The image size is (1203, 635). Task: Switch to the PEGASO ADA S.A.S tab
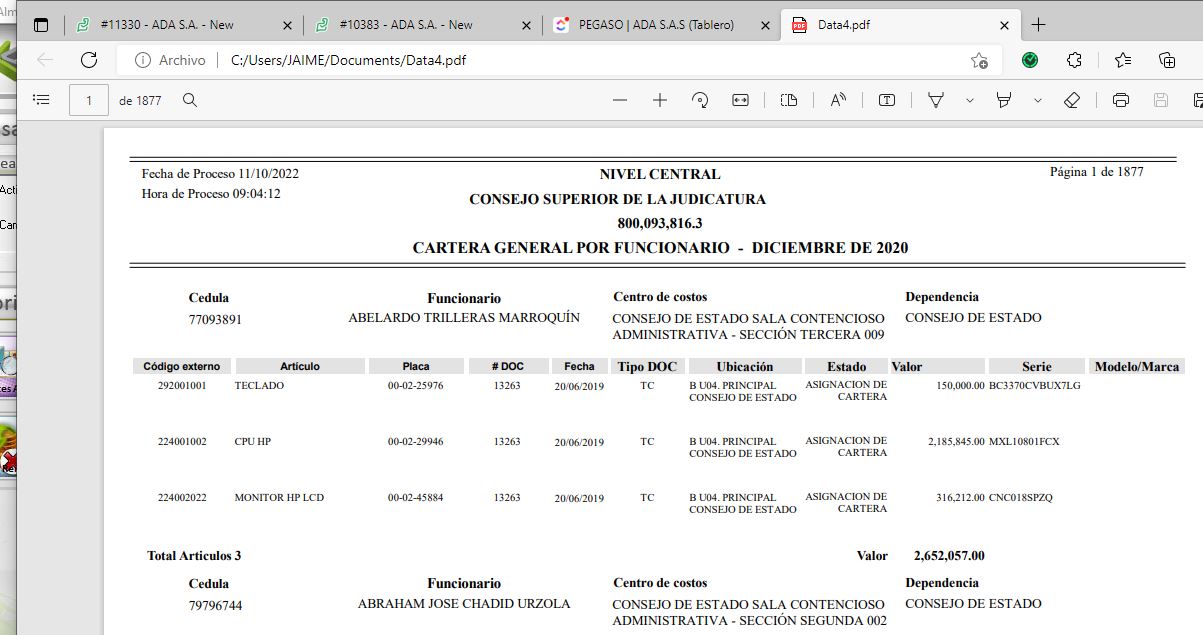655,25
